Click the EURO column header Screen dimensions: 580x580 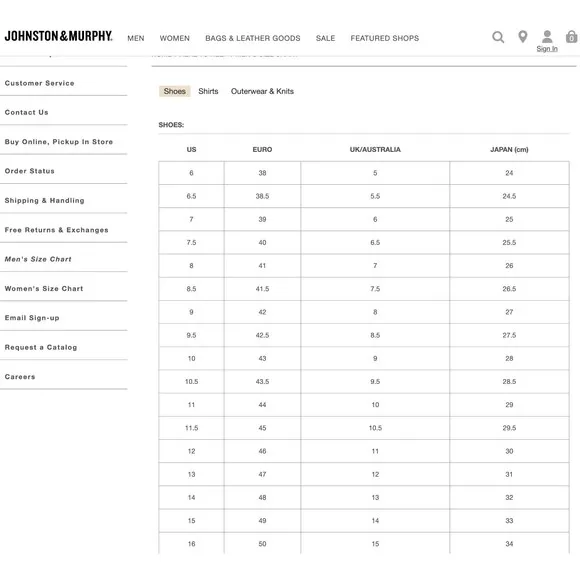pyautogui.click(x=262, y=149)
